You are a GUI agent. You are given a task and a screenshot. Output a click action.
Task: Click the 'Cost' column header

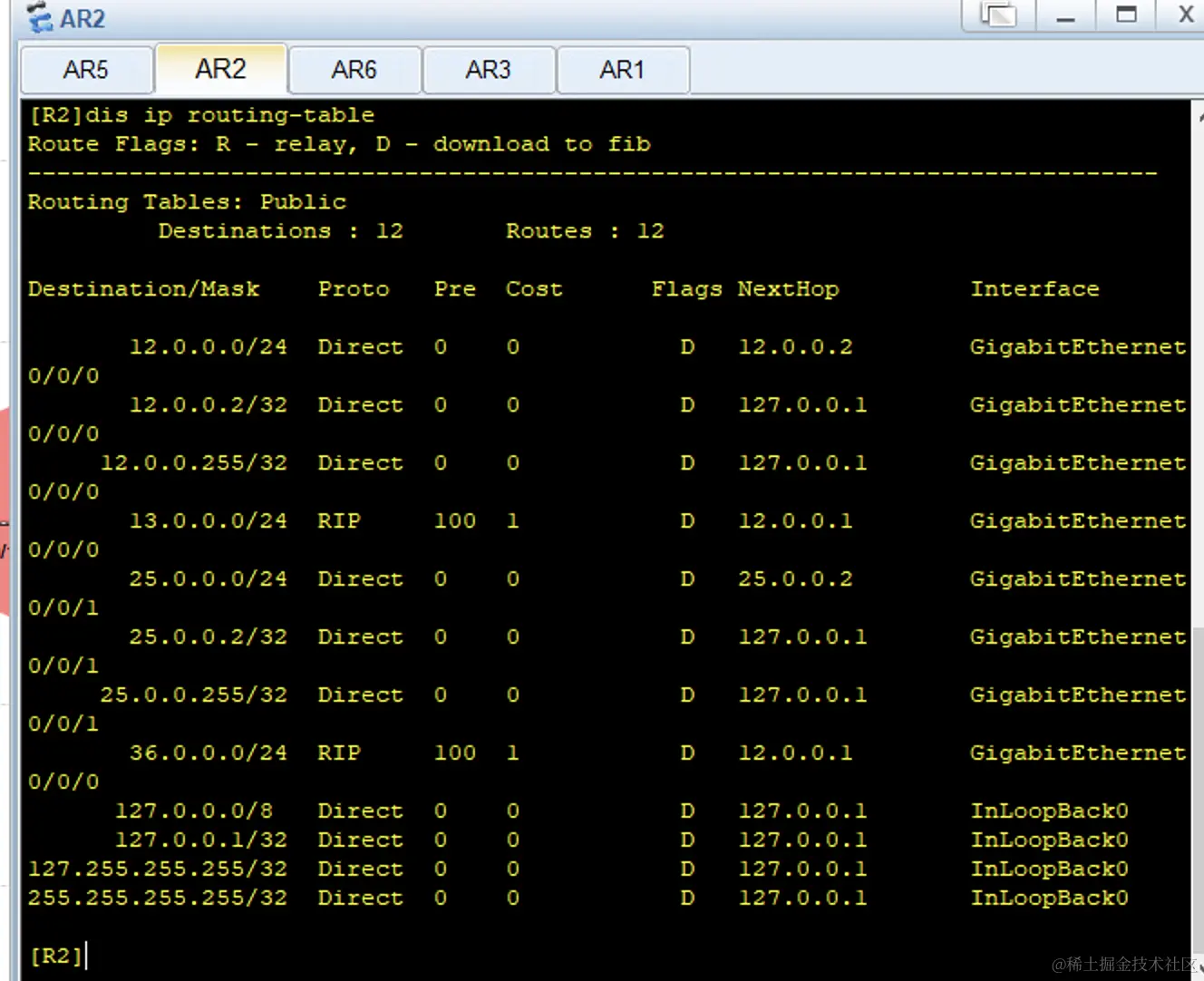534,288
